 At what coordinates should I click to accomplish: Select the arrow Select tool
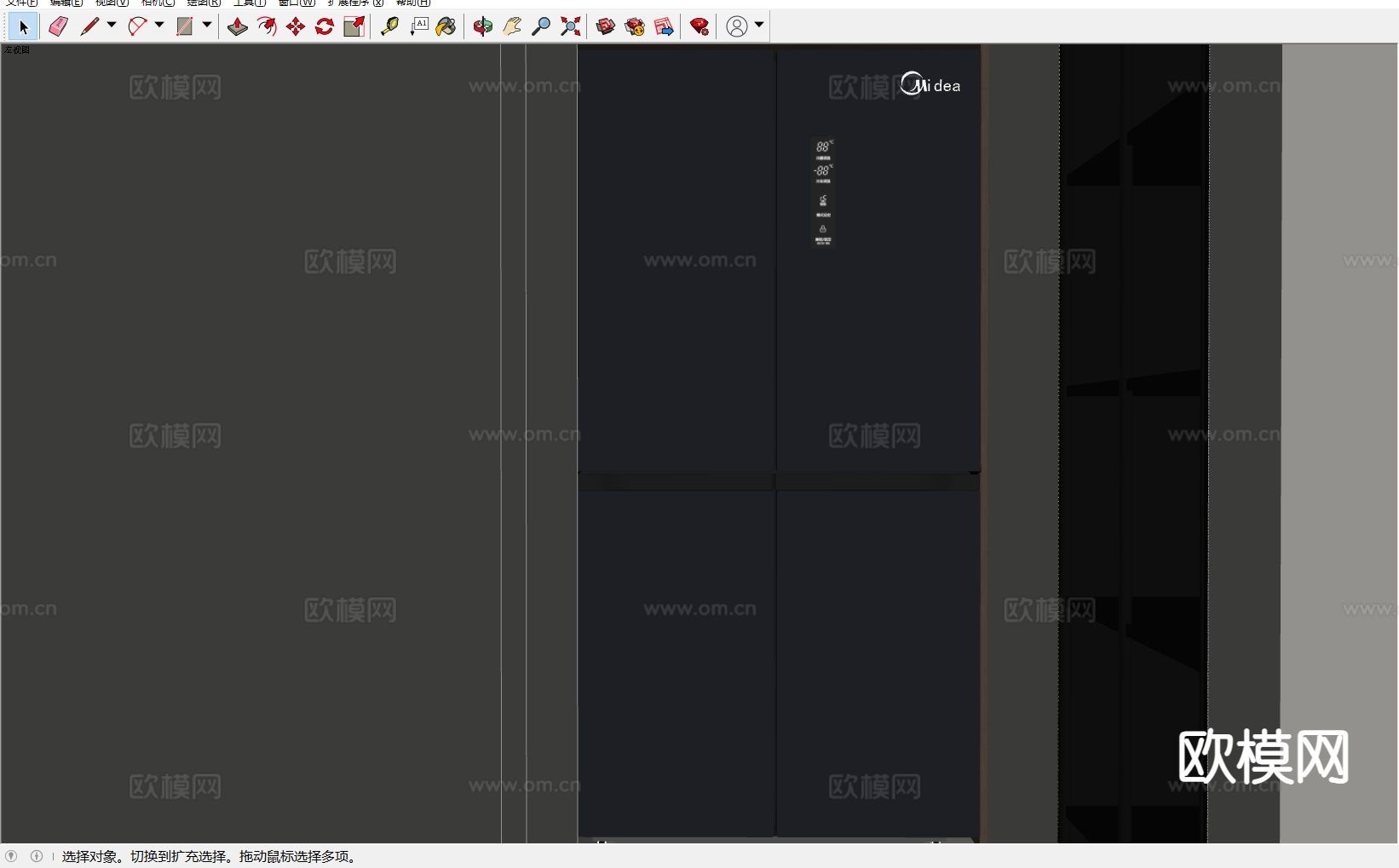[23, 27]
